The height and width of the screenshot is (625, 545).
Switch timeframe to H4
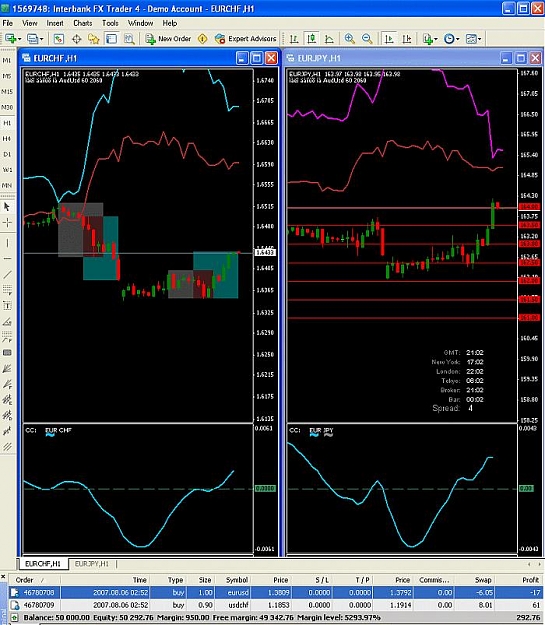(x=7, y=138)
